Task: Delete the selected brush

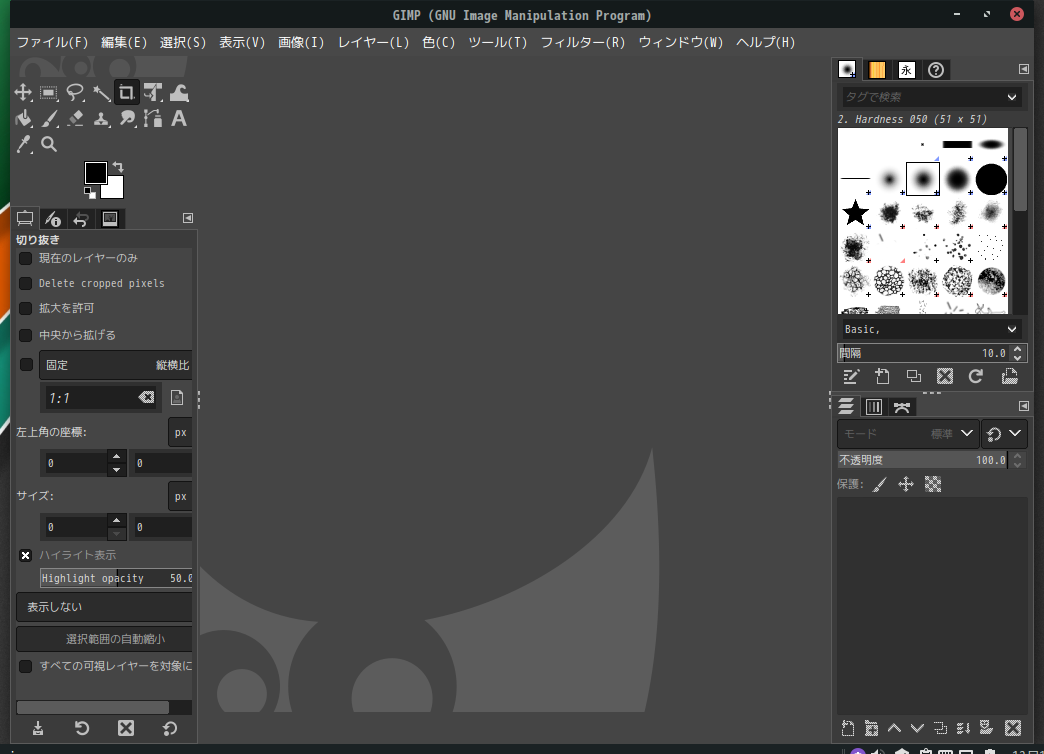Action: click(945, 376)
